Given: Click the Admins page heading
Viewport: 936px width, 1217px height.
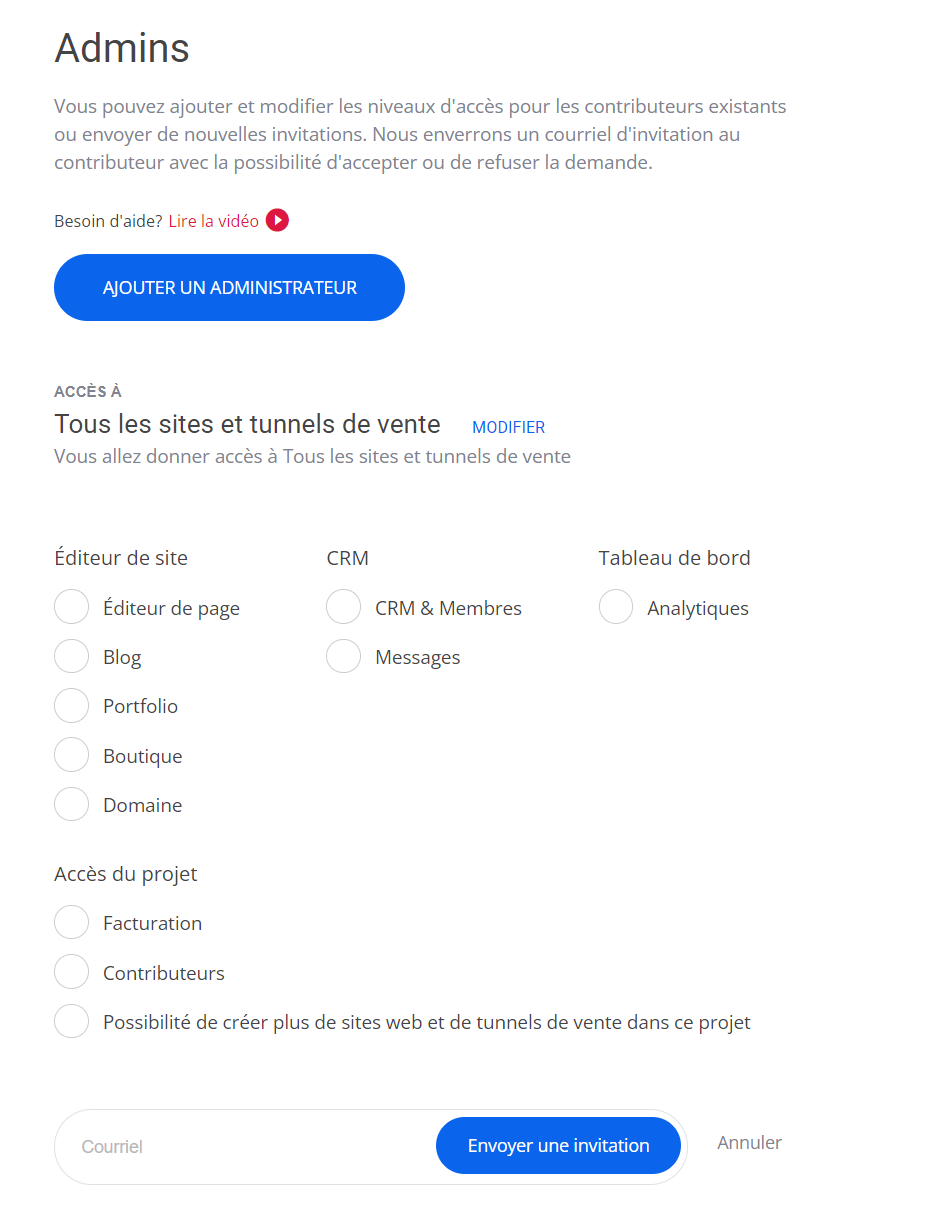Looking at the screenshot, I should coord(122,48).
